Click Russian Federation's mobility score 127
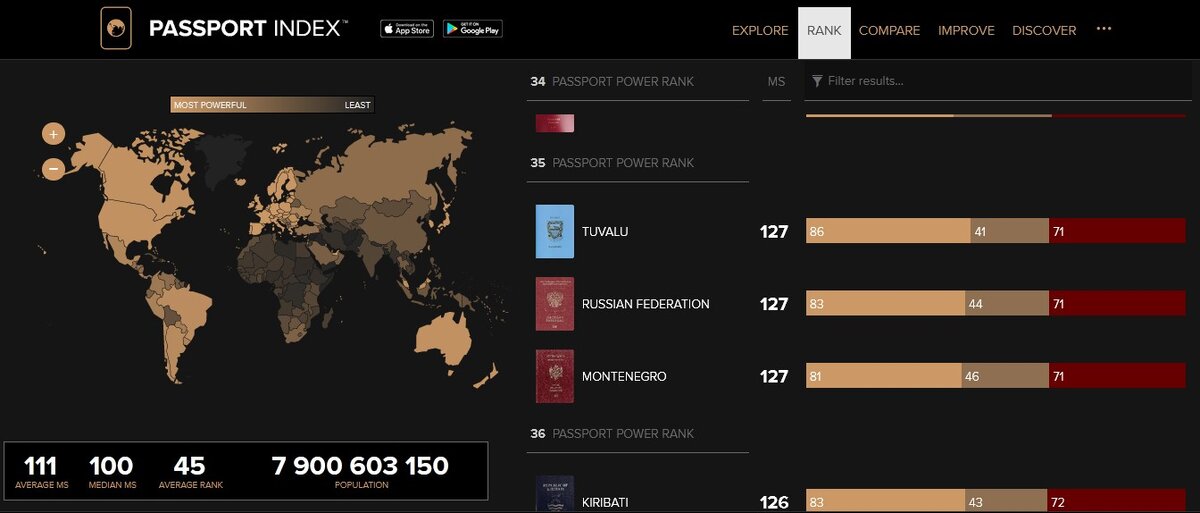Viewport: 1200px width, 513px height. click(774, 304)
